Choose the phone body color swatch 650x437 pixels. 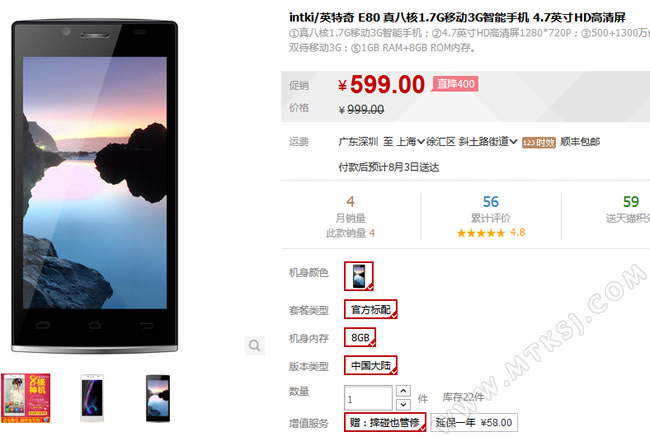359,276
